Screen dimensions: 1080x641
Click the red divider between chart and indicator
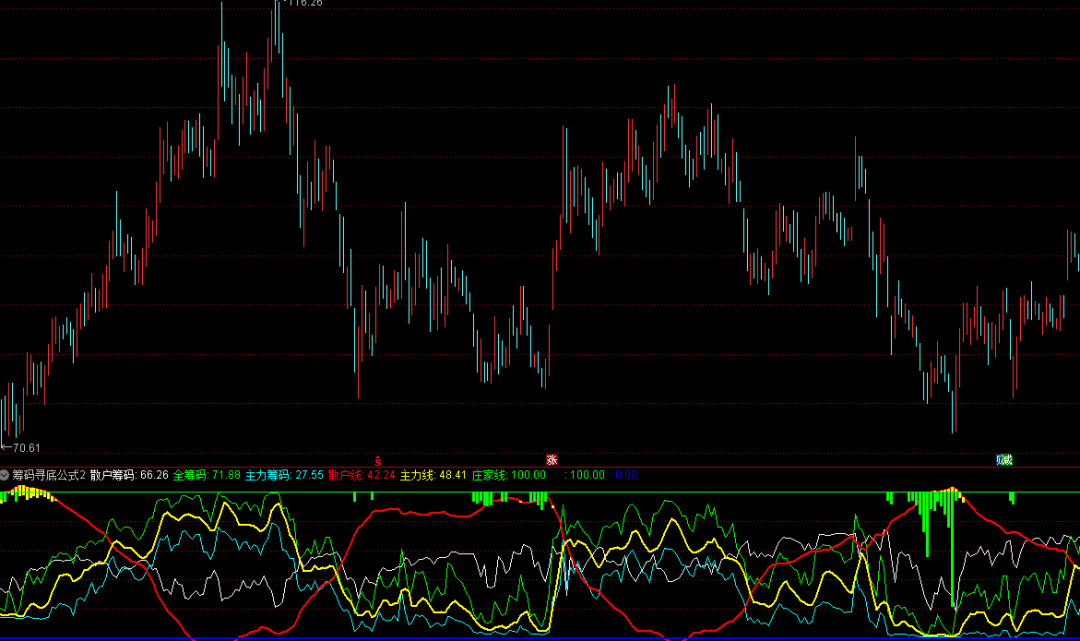click(540, 467)
